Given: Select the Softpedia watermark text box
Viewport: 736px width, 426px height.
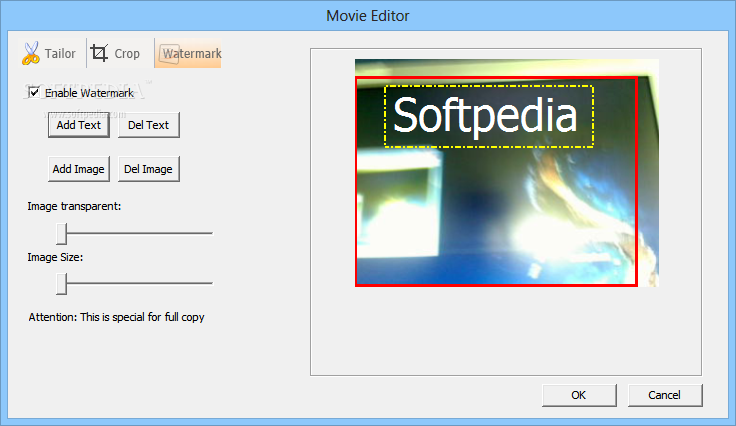Looking at the screenshot, I should click(x=489, y=116).
